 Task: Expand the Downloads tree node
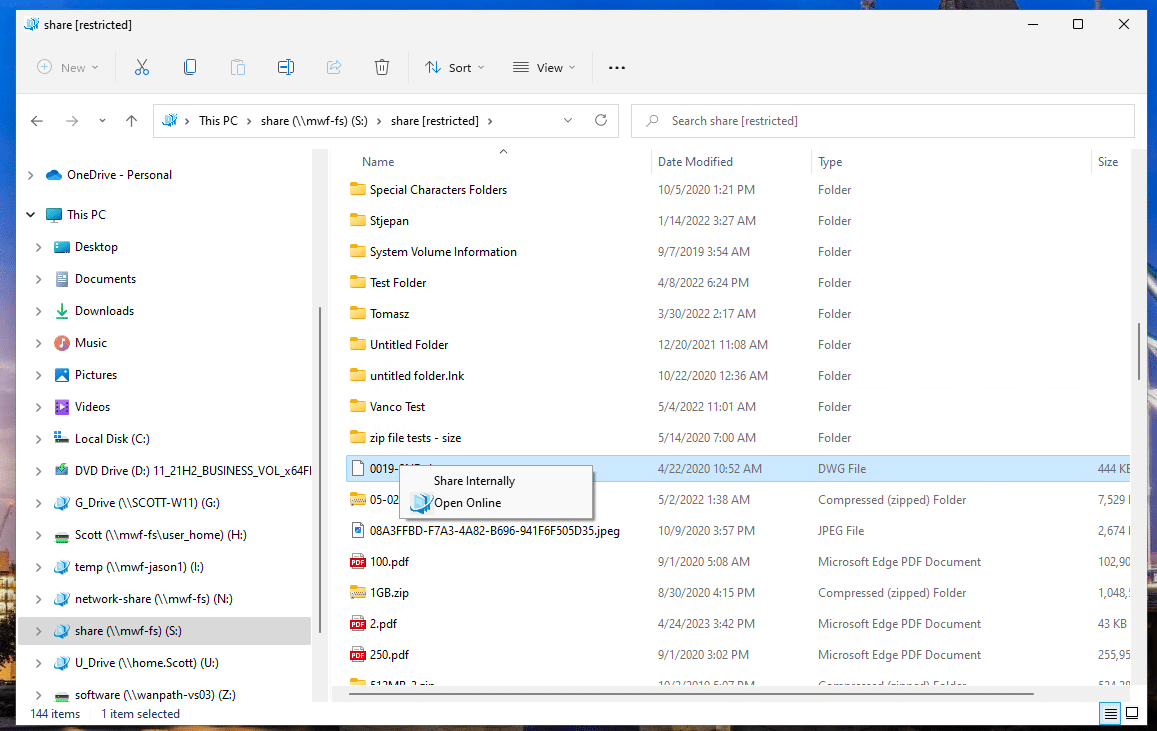pos(38,311)
